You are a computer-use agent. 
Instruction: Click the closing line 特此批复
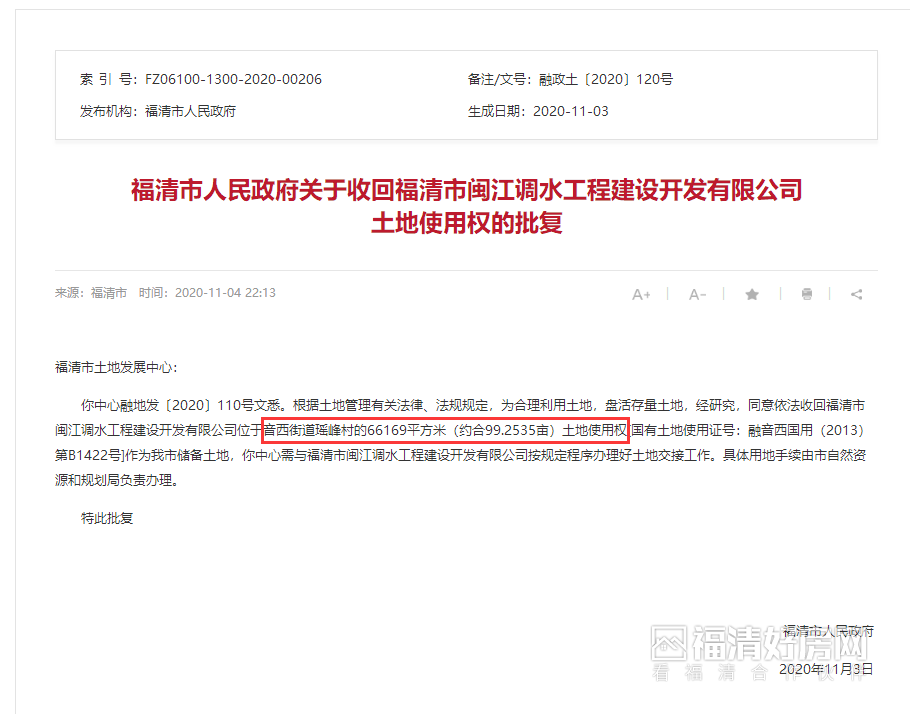tap(107, 518)
